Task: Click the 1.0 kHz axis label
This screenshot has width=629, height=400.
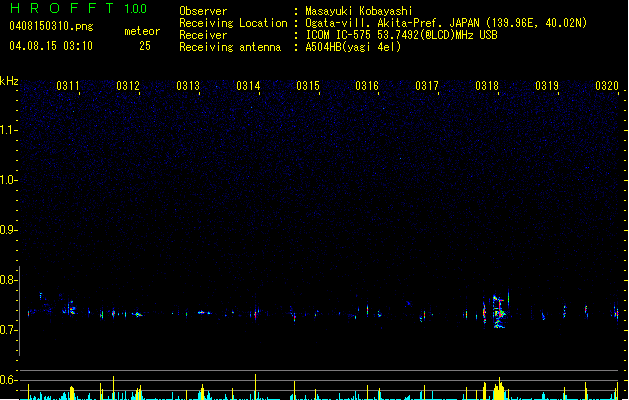Action: [8, 180]
